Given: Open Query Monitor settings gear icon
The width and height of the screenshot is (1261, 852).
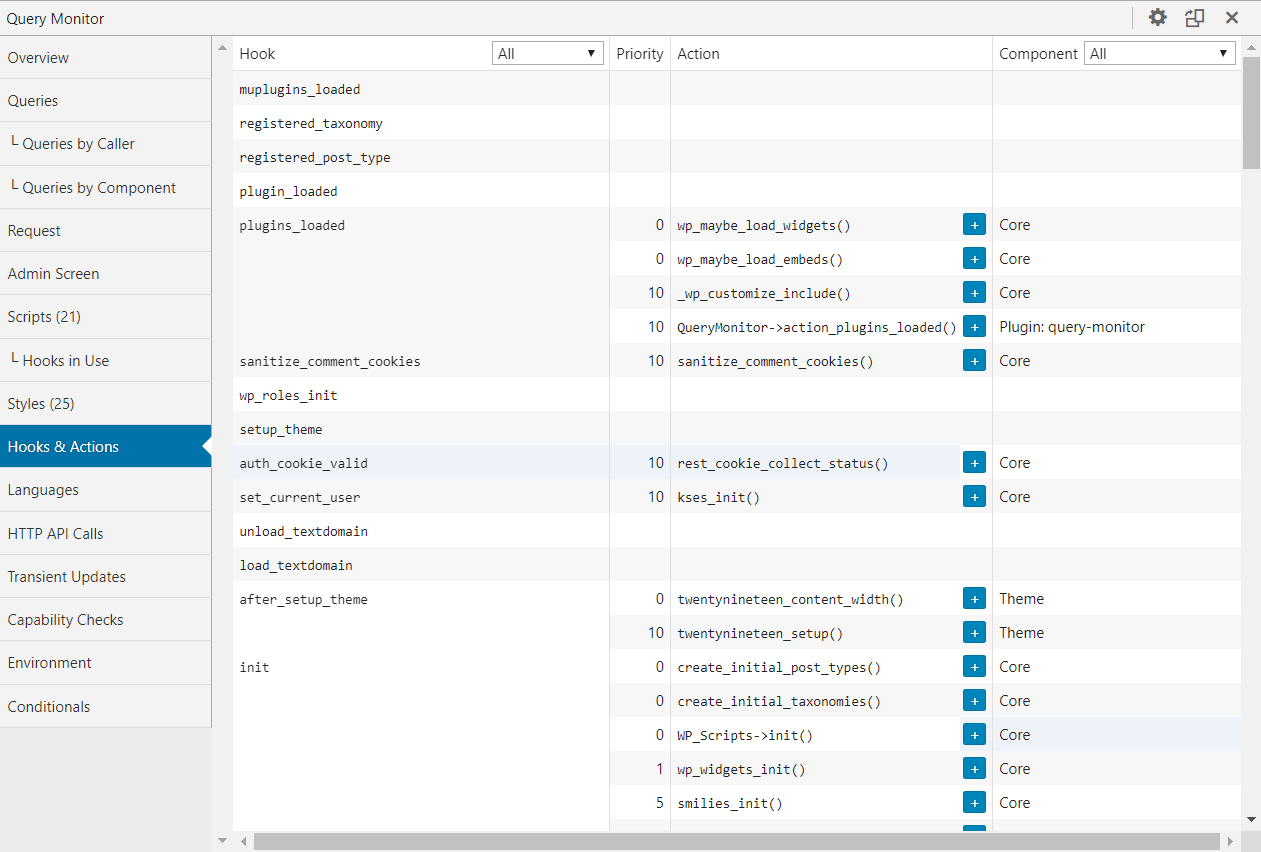Looking at the screenshot, I should click(1158, 18).
